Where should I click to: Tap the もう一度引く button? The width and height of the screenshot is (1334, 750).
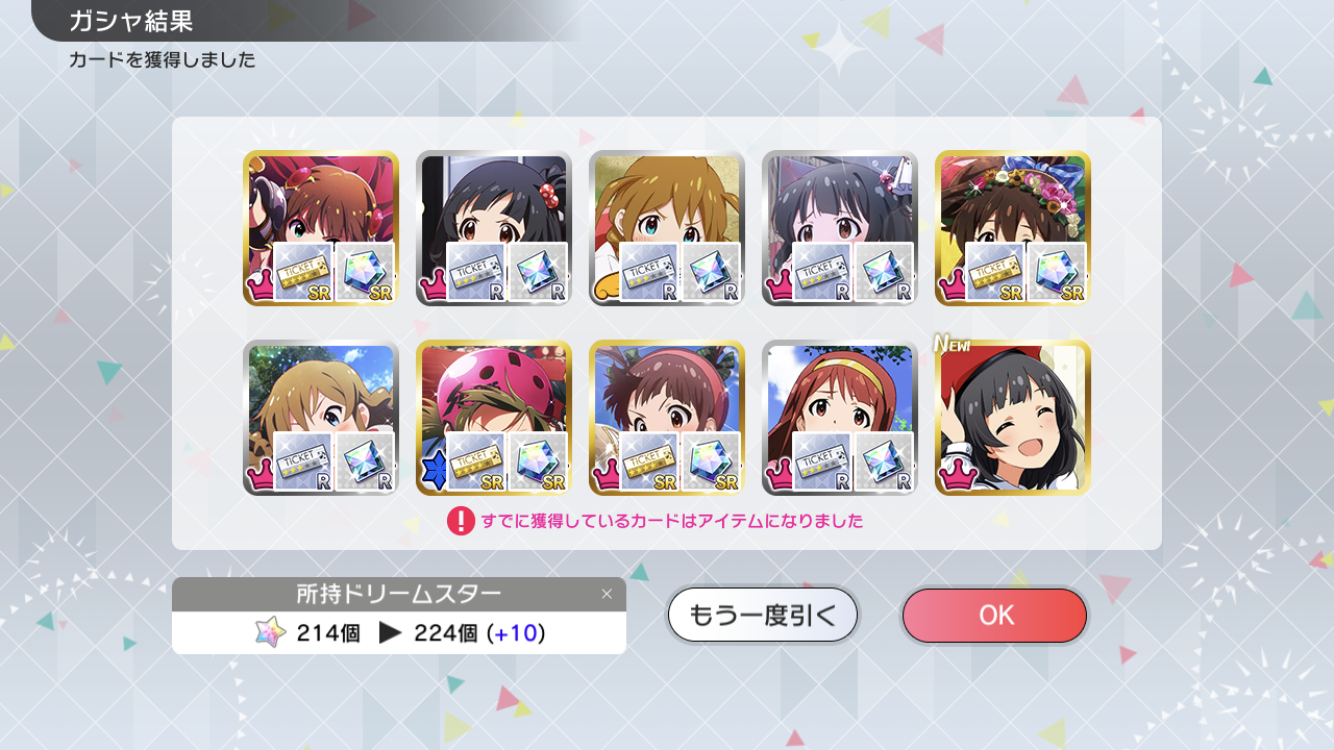click(763, 615)
